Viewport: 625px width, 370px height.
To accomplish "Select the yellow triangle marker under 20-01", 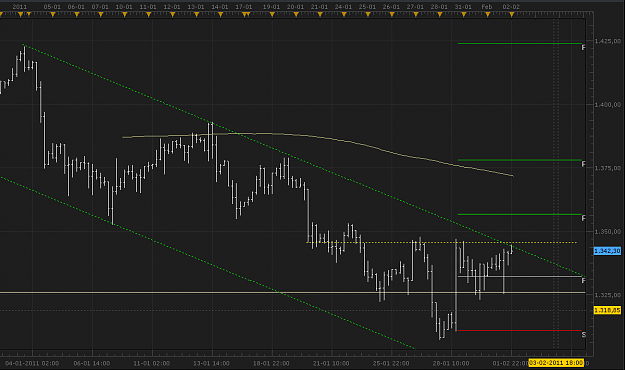I will coord(296,15).
